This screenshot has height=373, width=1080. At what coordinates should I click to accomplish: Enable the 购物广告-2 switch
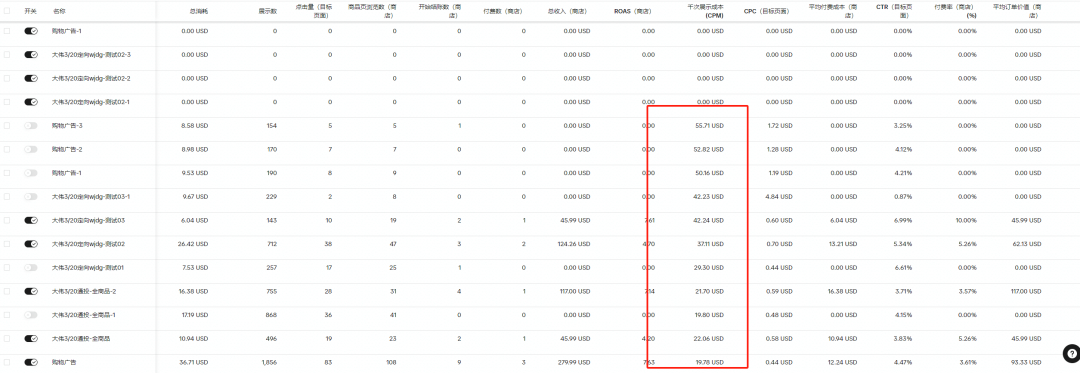31,149
